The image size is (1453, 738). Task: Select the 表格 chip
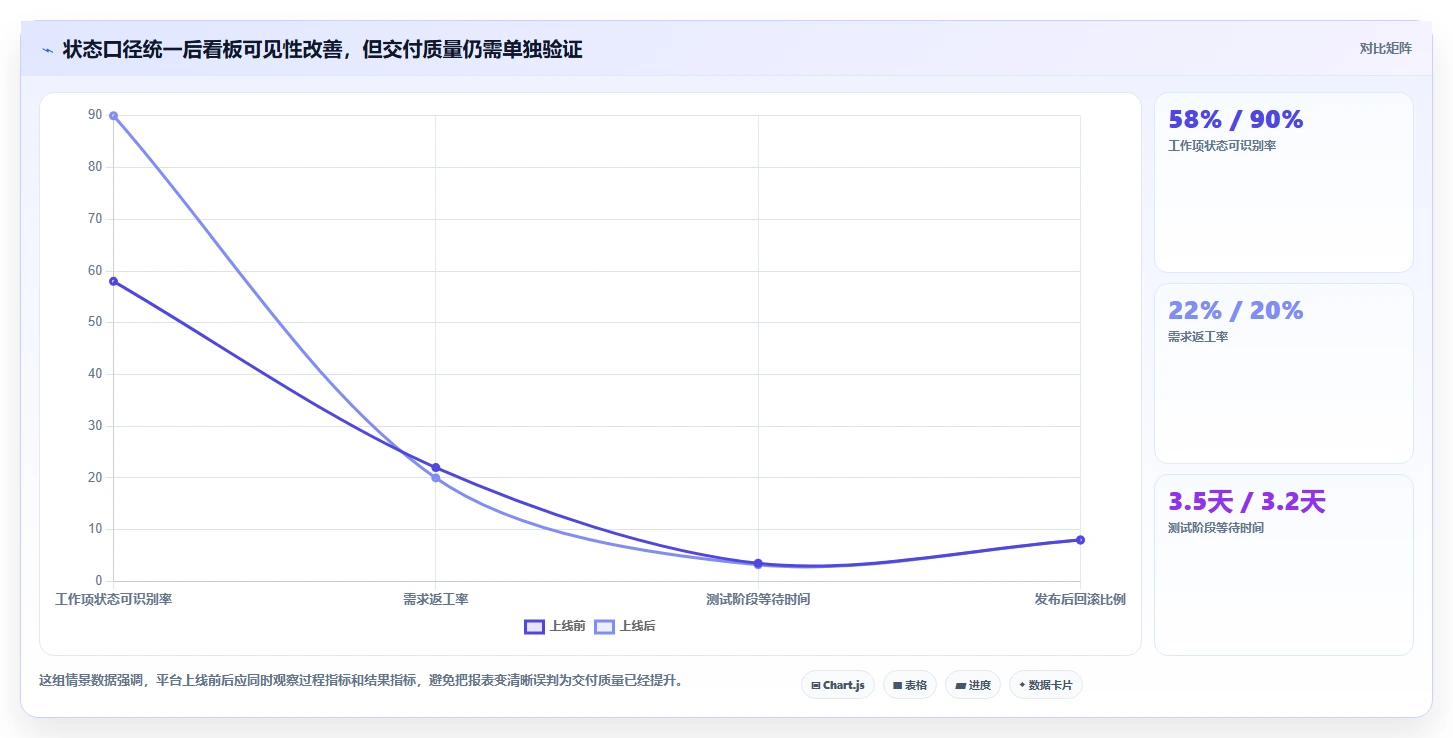pos(910,685)
